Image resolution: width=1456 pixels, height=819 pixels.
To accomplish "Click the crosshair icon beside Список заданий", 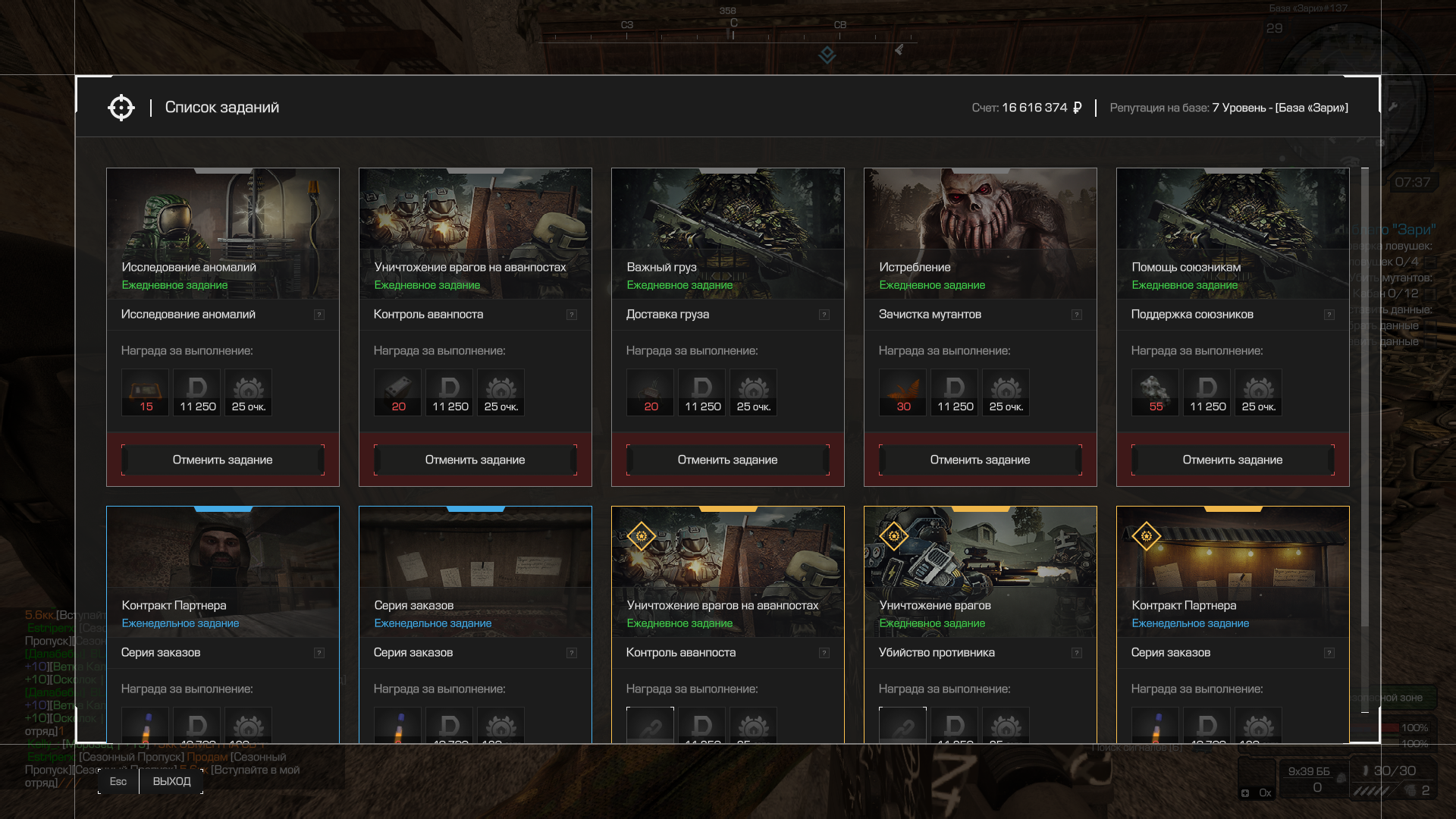I will (121, 108).
